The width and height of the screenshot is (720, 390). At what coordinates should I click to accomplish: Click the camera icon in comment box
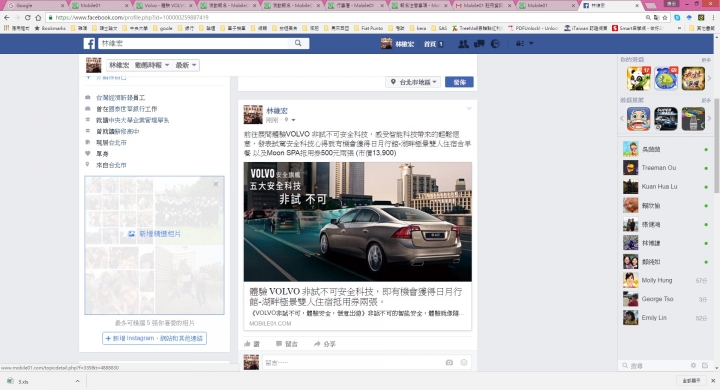tap(449, 362)
